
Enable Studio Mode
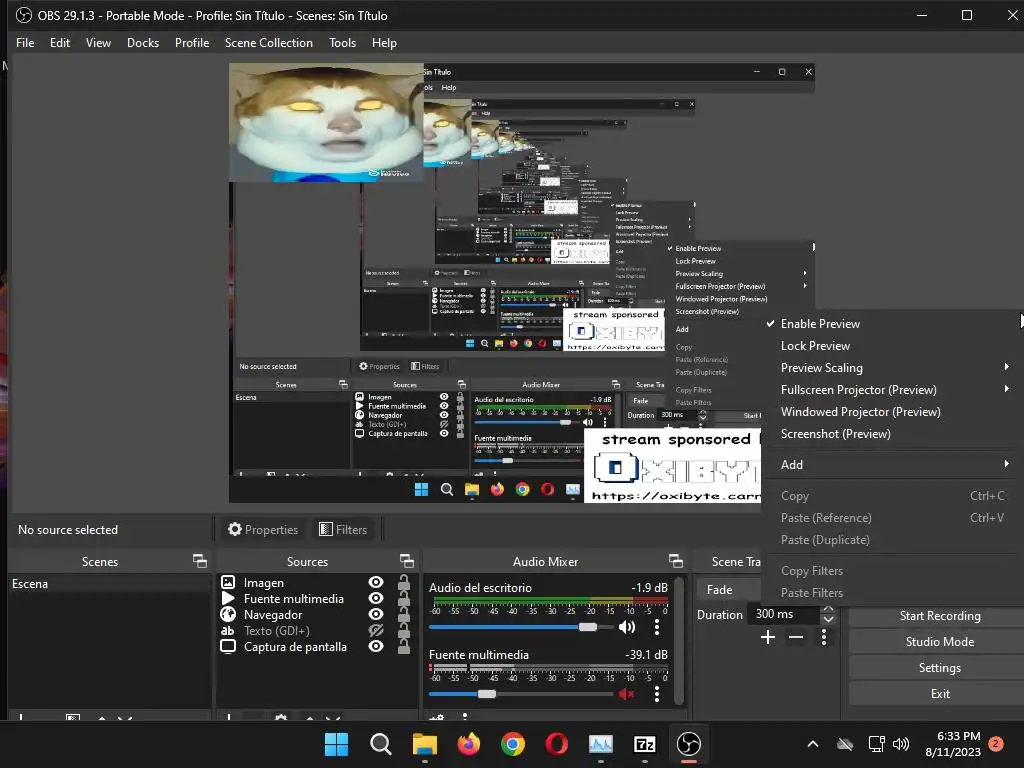[940, 642]
